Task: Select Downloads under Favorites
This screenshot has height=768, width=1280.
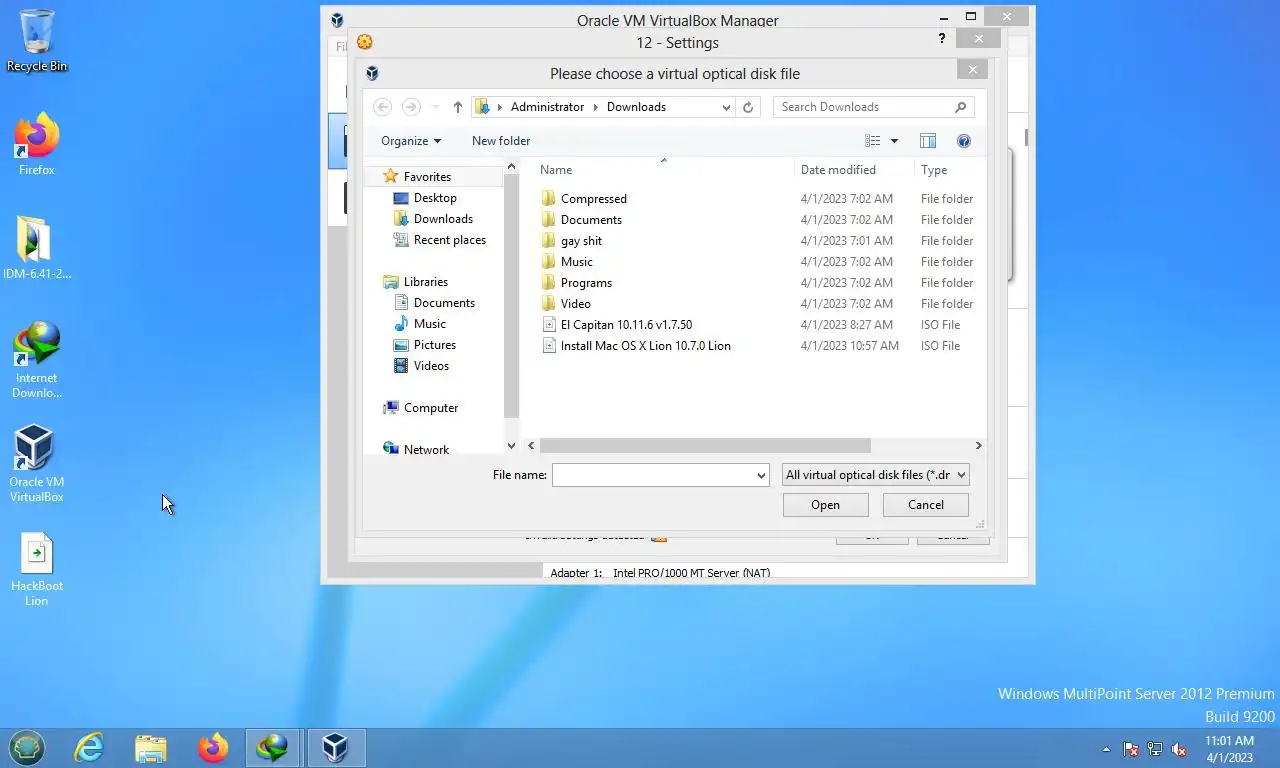Action: point(443,219)
